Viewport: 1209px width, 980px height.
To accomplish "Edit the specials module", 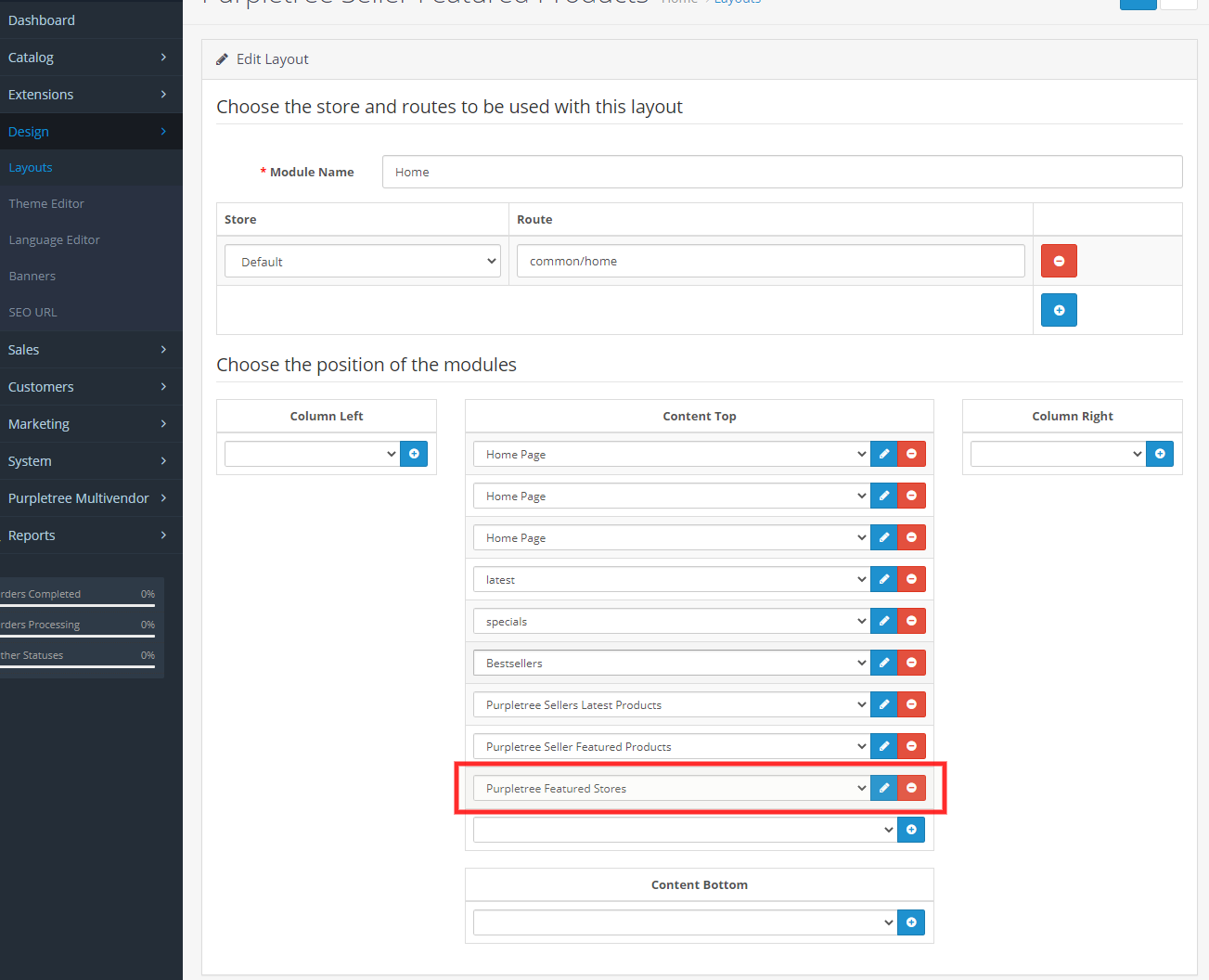I will pyautogui.click(x=884, y=621).
